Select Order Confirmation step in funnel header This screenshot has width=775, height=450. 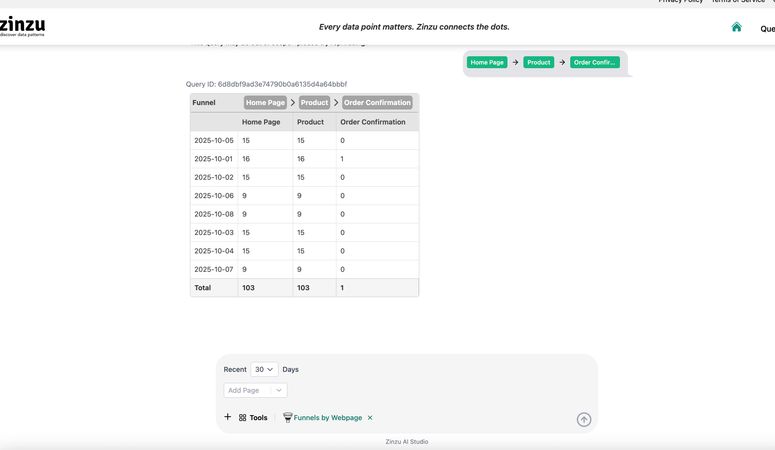pyautogui.click(x=377, y=102)
